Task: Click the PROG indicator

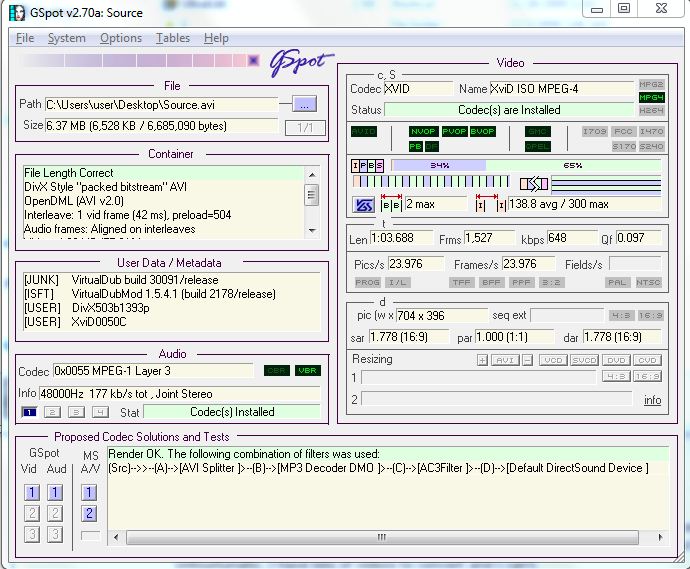Action: point(367,282)
